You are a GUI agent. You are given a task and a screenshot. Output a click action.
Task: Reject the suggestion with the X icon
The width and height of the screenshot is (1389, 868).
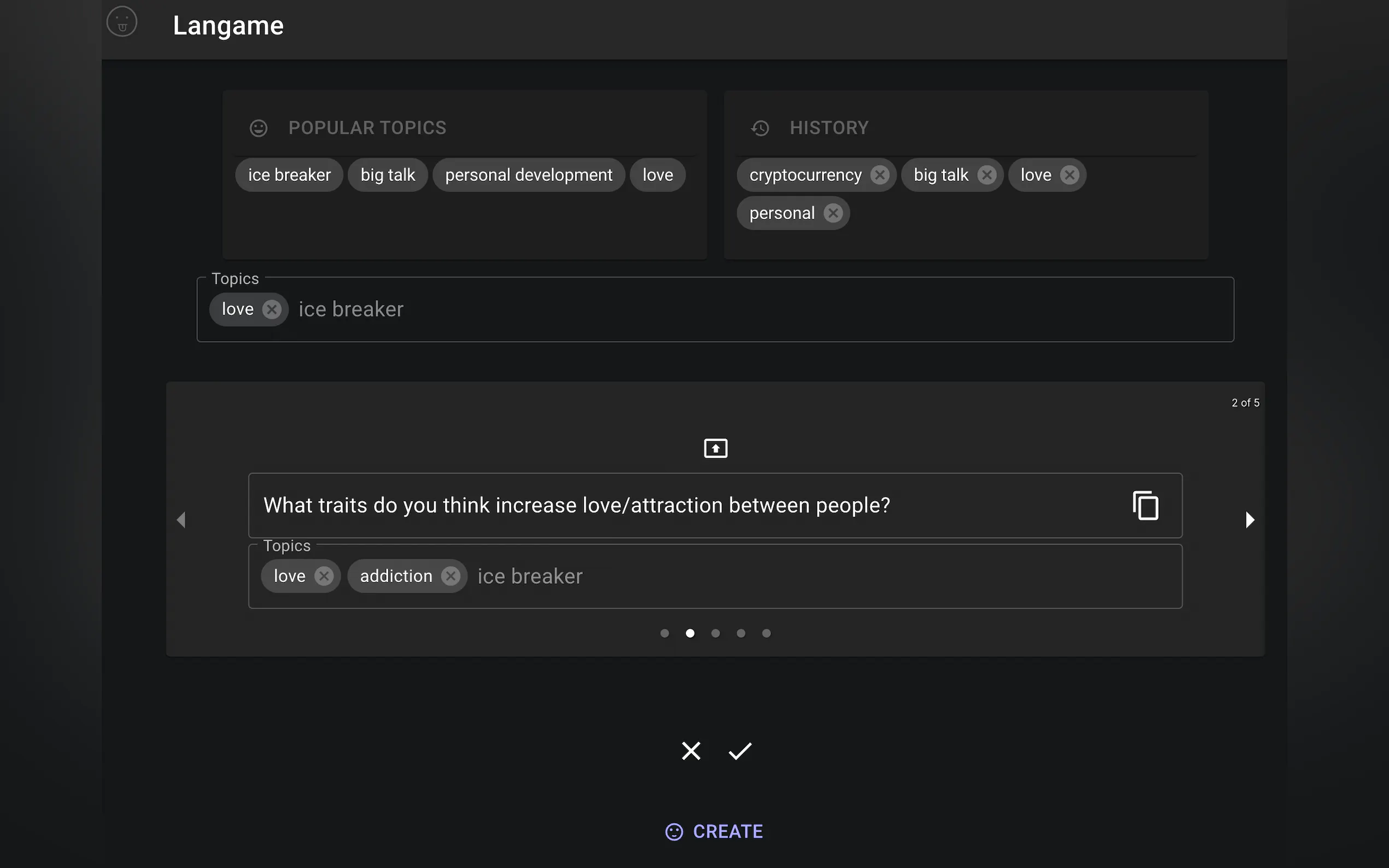pos(691,751)
